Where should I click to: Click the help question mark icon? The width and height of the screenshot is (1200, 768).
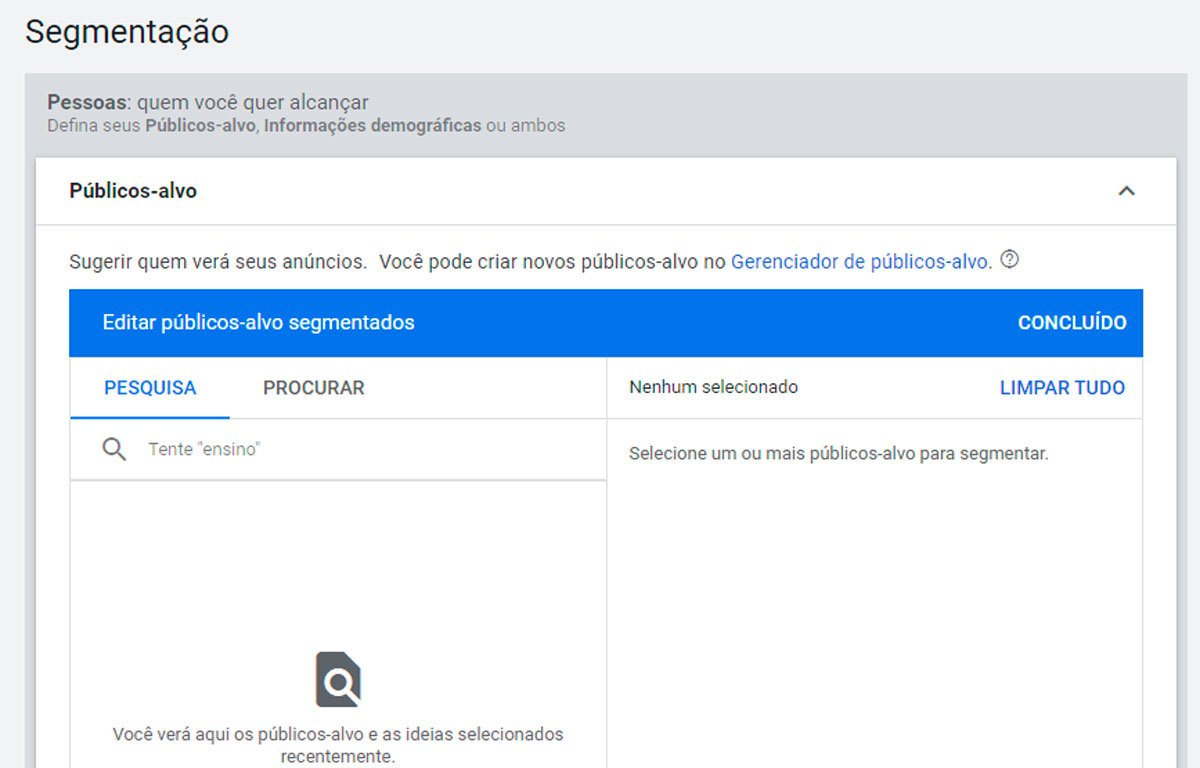[1010, 260]
